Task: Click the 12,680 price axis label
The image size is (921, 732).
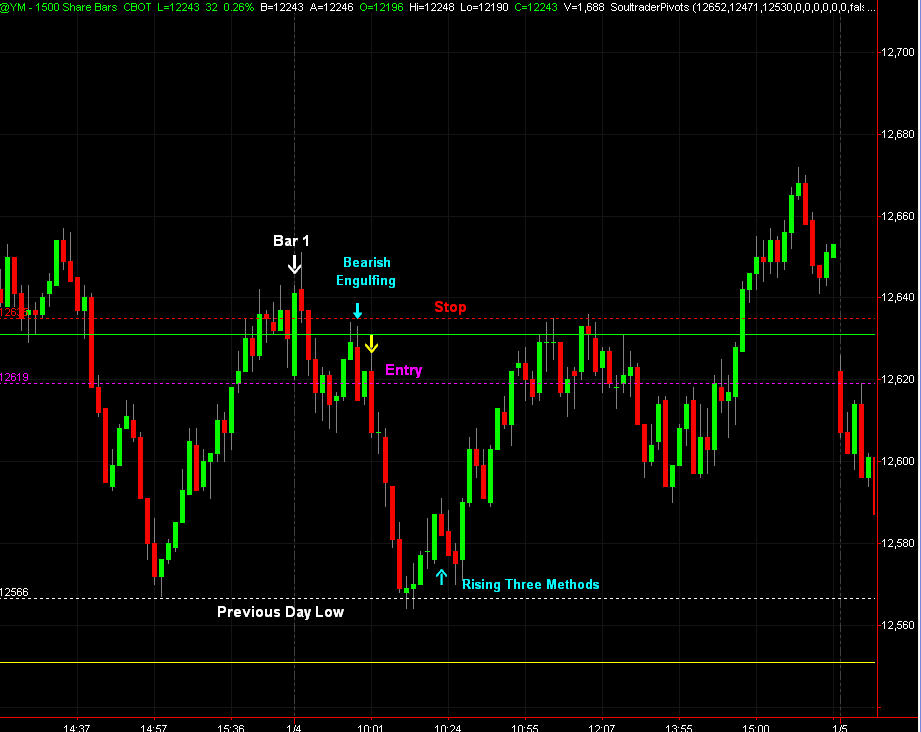Action: coord(898,135)
